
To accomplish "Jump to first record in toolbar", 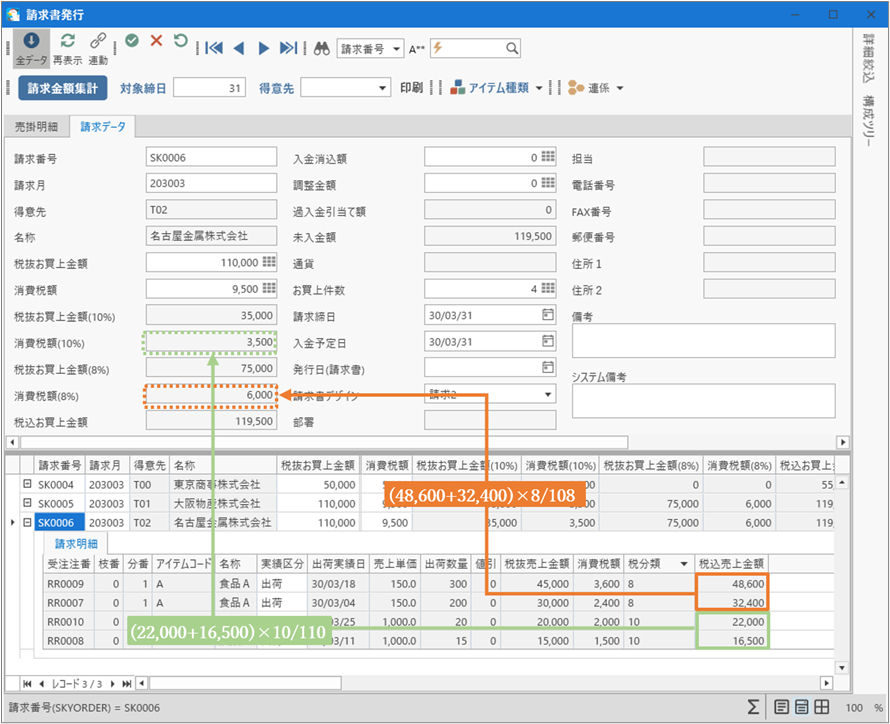I will pyautogui.click(x=213, y=48).
